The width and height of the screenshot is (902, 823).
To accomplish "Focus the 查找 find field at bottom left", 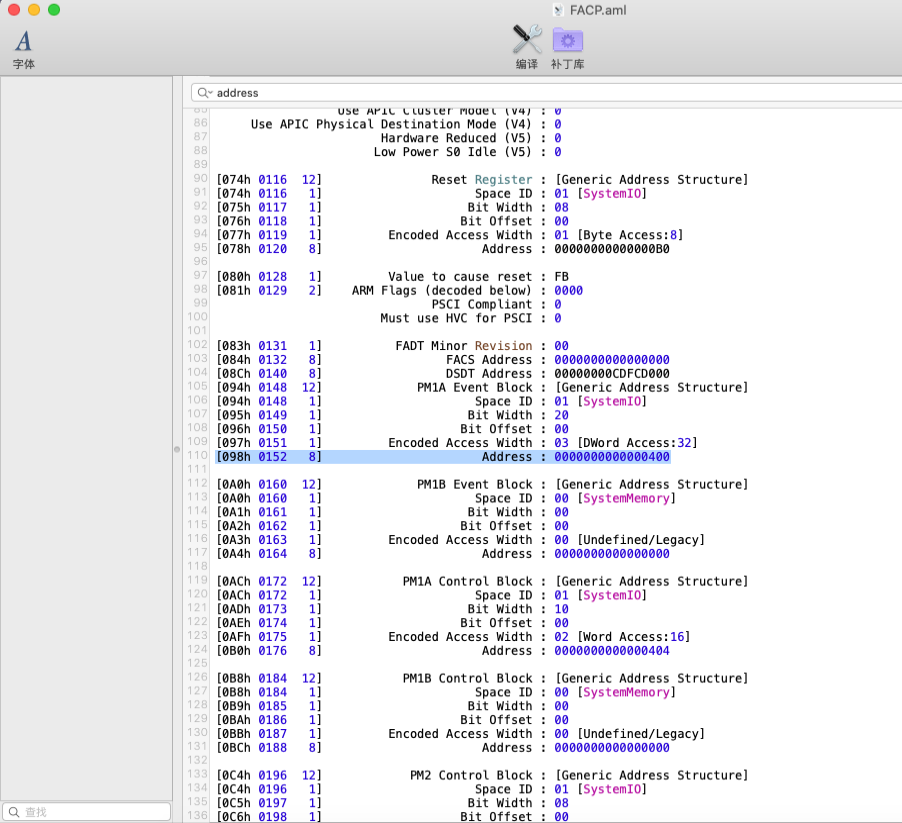I will click(x=90, y=812).
